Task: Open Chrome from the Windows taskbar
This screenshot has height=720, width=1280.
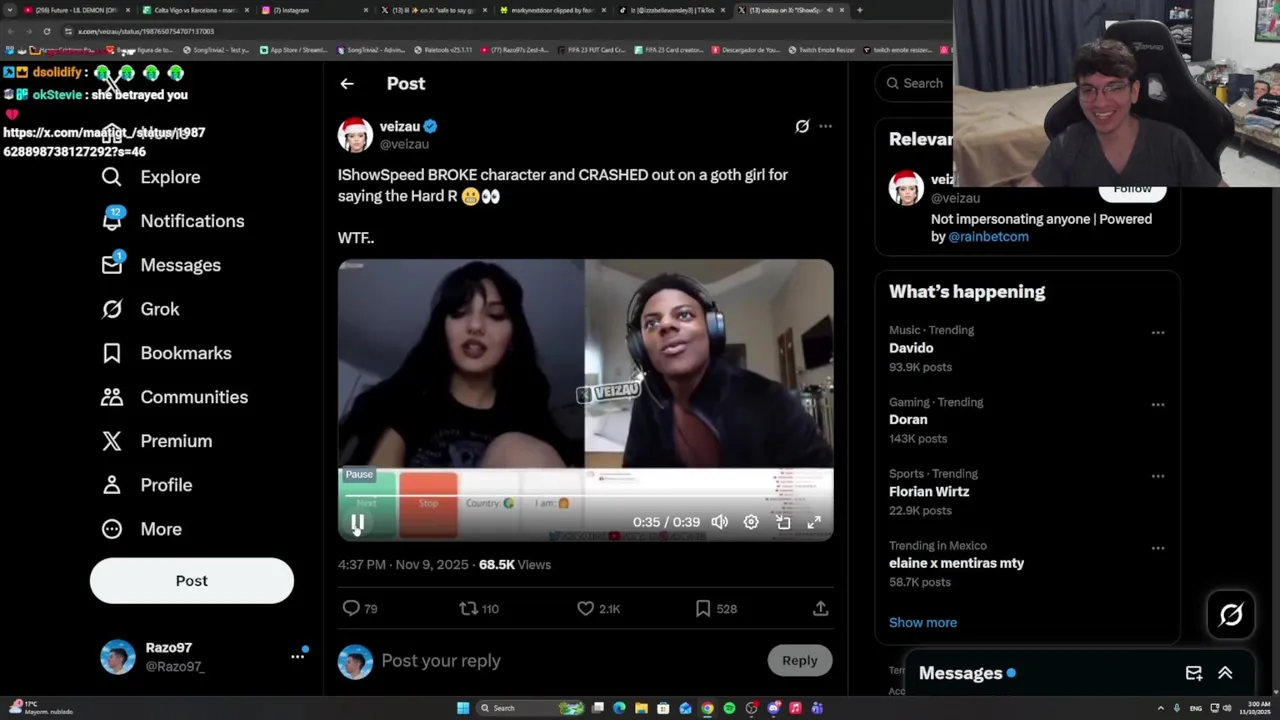Action: tap(707, 708)
